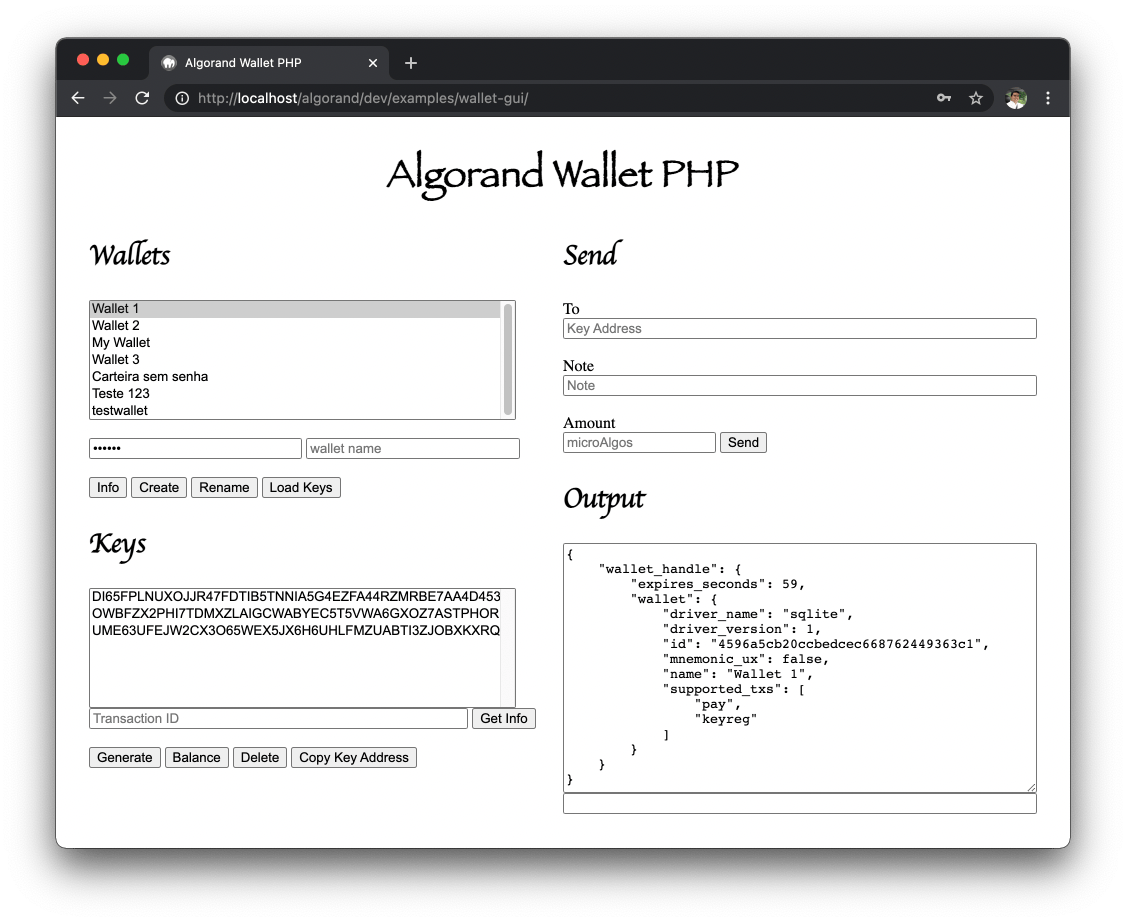
Task: Click the Transaction ID input field
Action: (x=278, y=718)
